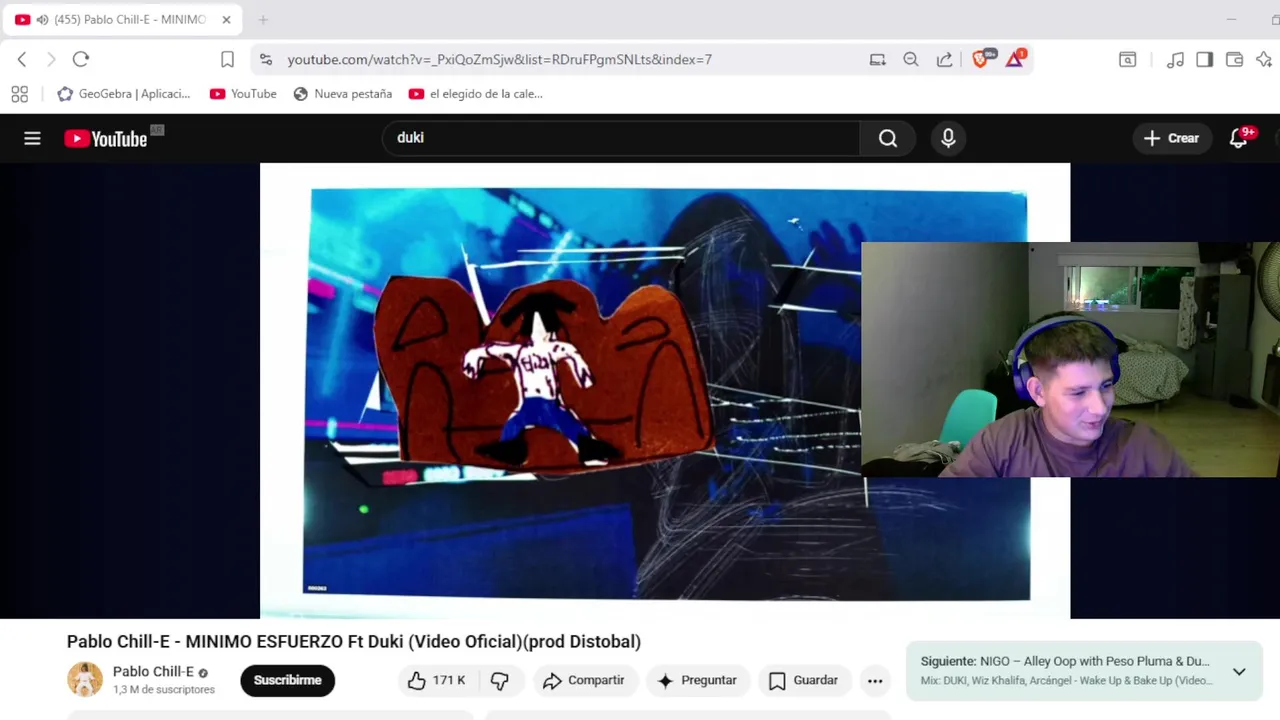Click the Suscribirme button
Image resolution: width=1280 pixels, height=720 pixels.
click(287, 680)
